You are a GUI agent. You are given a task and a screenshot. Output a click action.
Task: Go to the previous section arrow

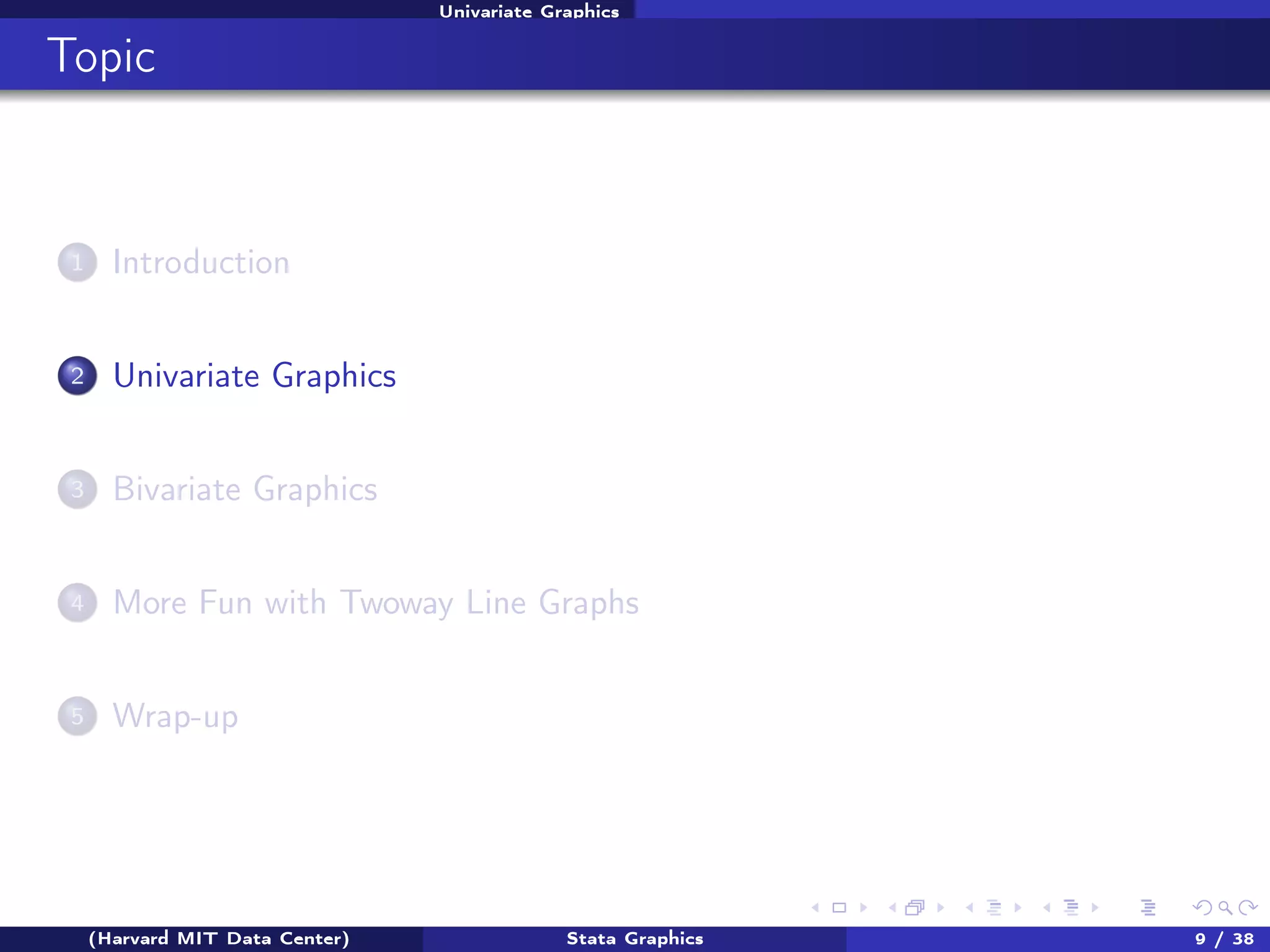click(x=1047, y=908)
